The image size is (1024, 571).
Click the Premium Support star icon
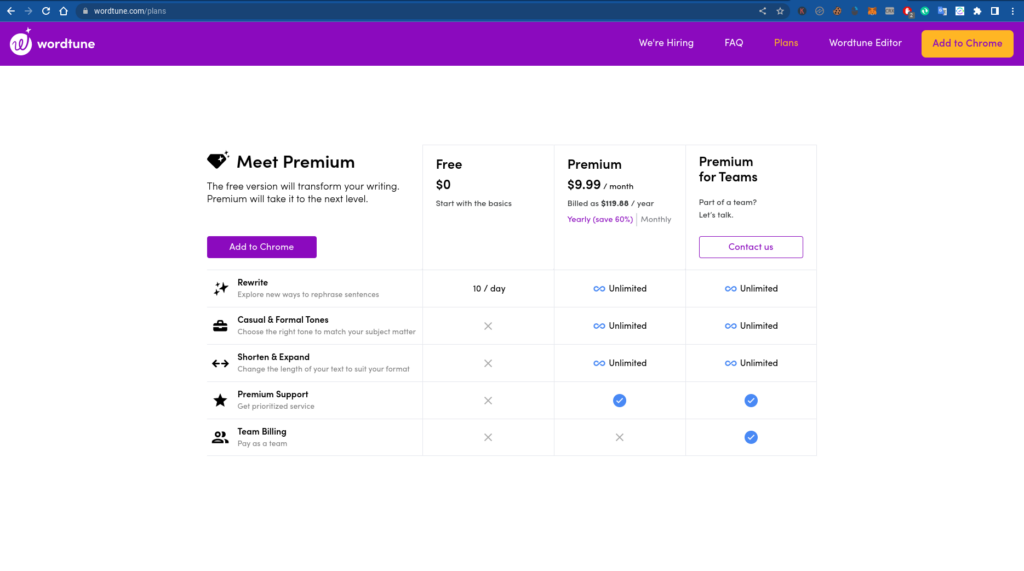pos(220,400)
